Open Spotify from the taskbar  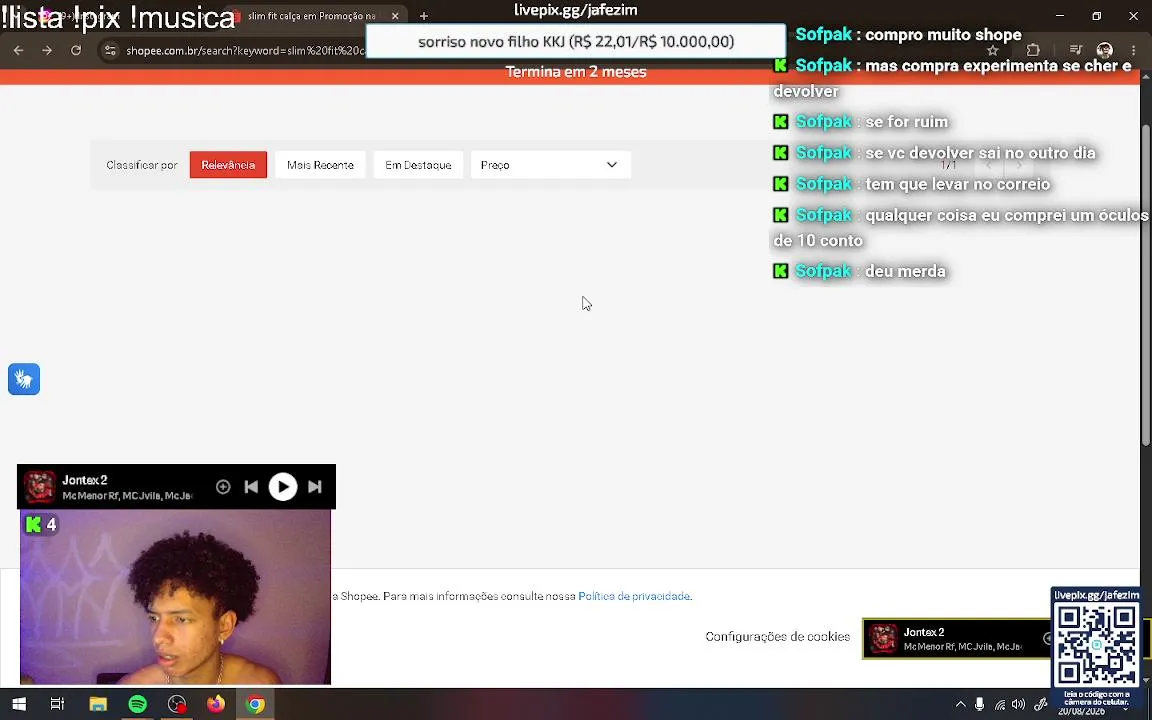coord(137,705)
